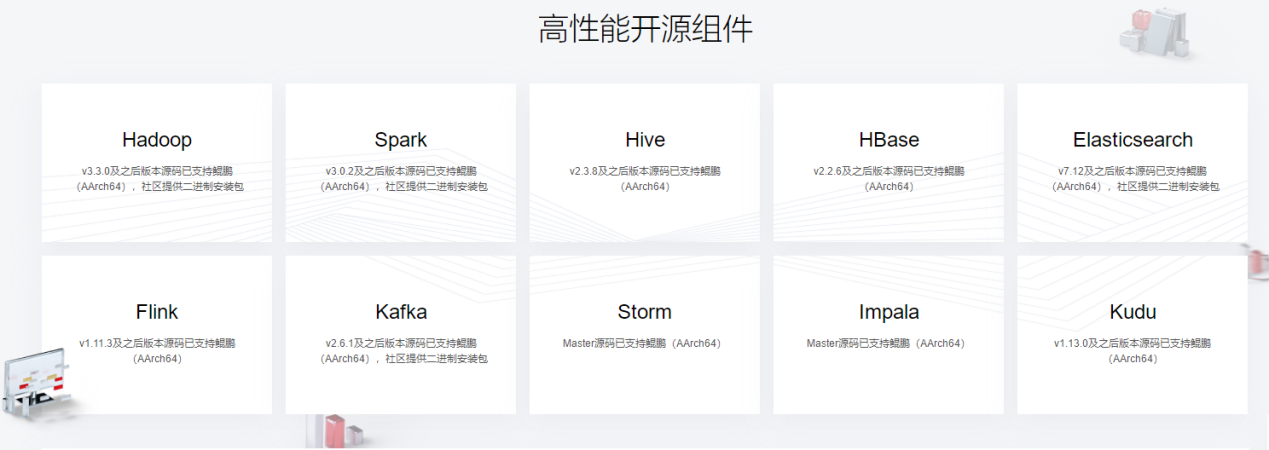Click Spark's v3.0.2 version description text
This screenshot has height=450, width=1269.
click(x=401, y=179)
